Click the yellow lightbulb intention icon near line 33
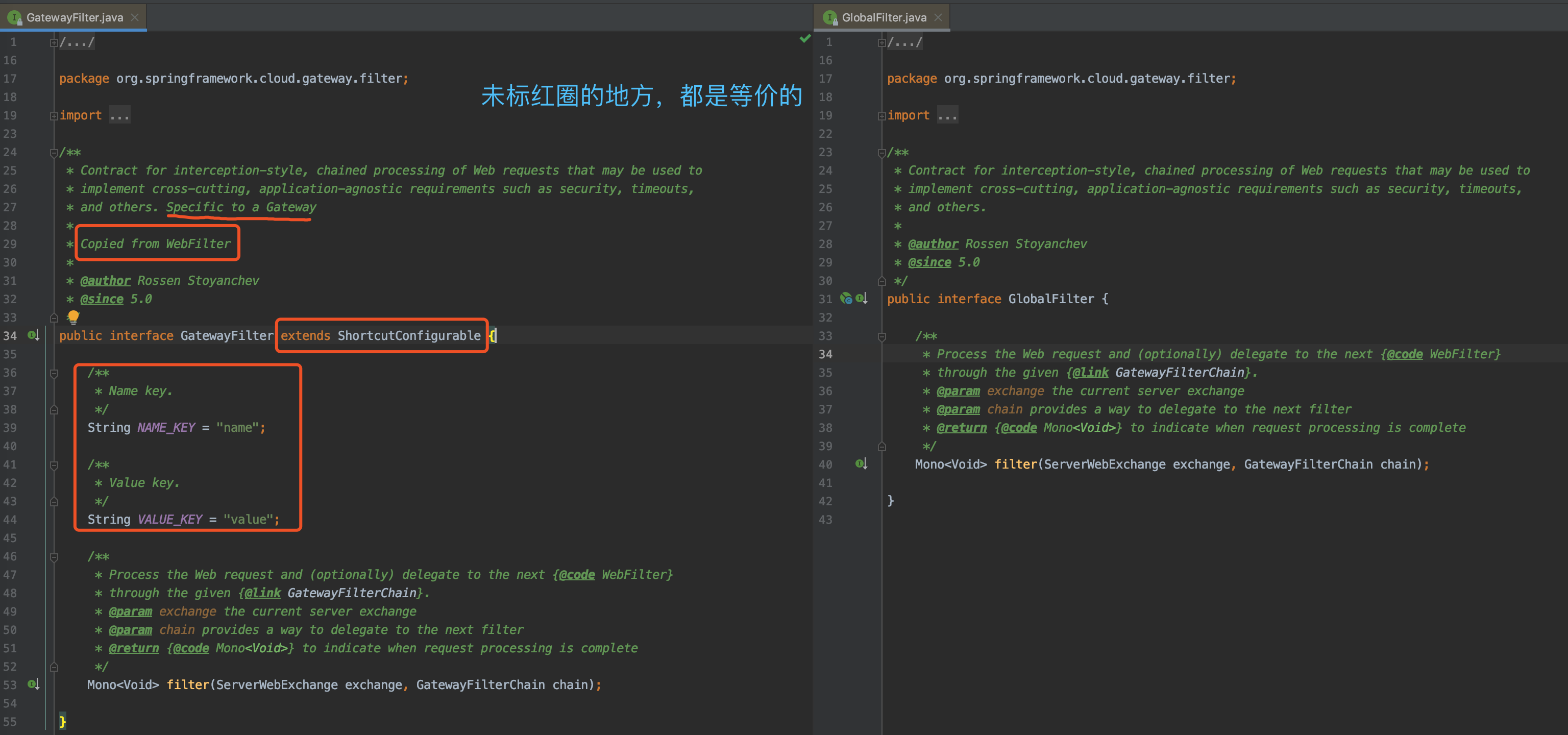Screen dimensions: 1568x735 (x=73, y=317)
